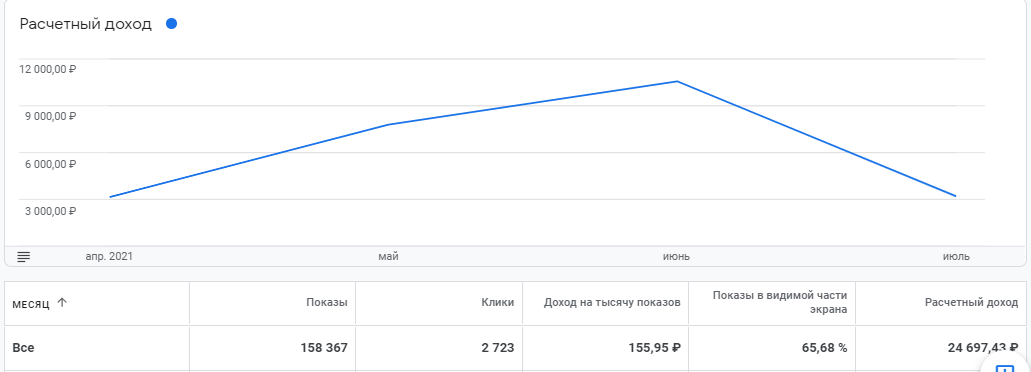Click the 6 000,00 ₽ axis value

pyautogui.click(x=52, y=164)
